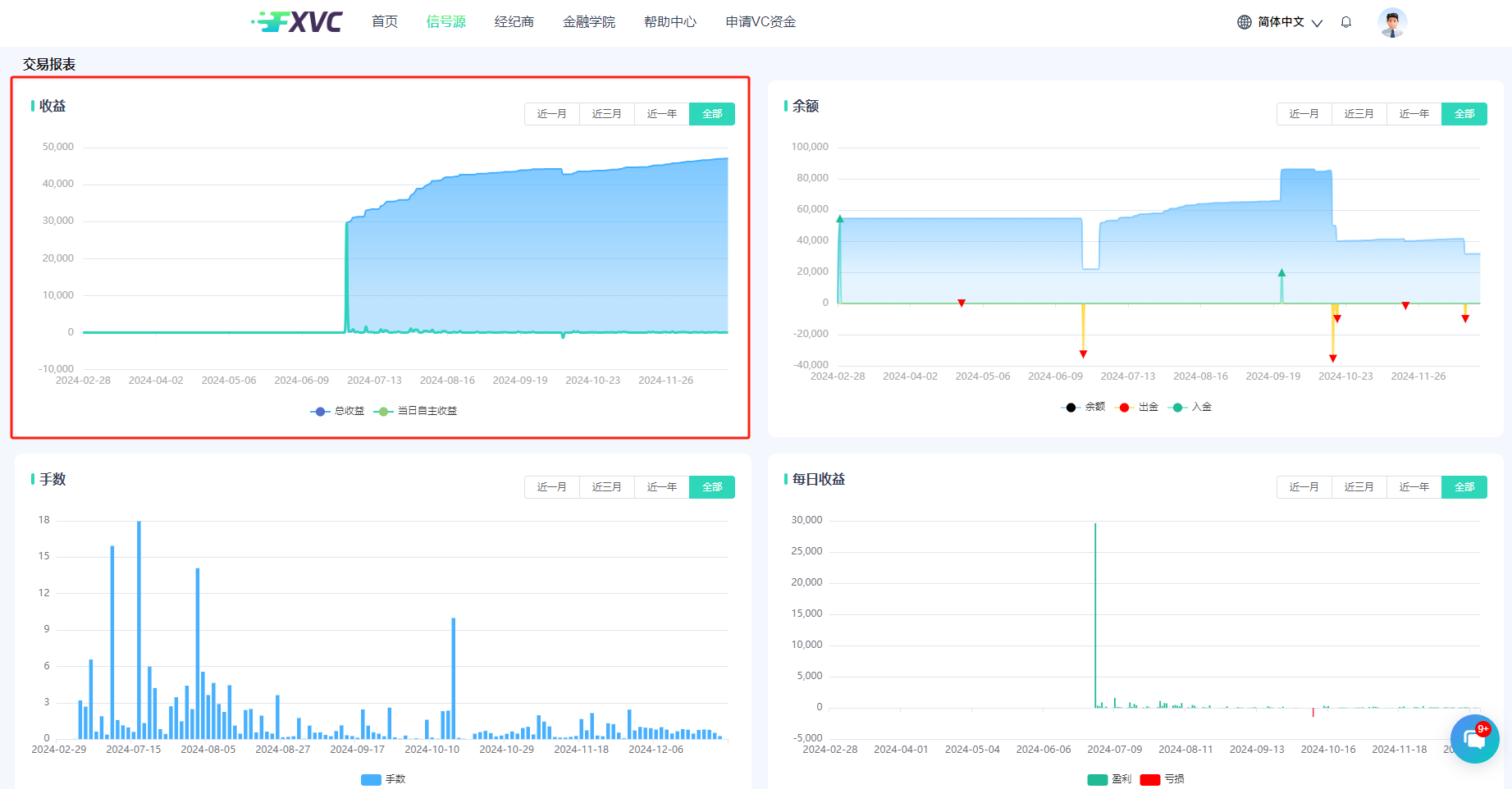Select 近一月 in the 收益 chart
The height and width of the screenshot is (789, 1512).
coord(551,114)
